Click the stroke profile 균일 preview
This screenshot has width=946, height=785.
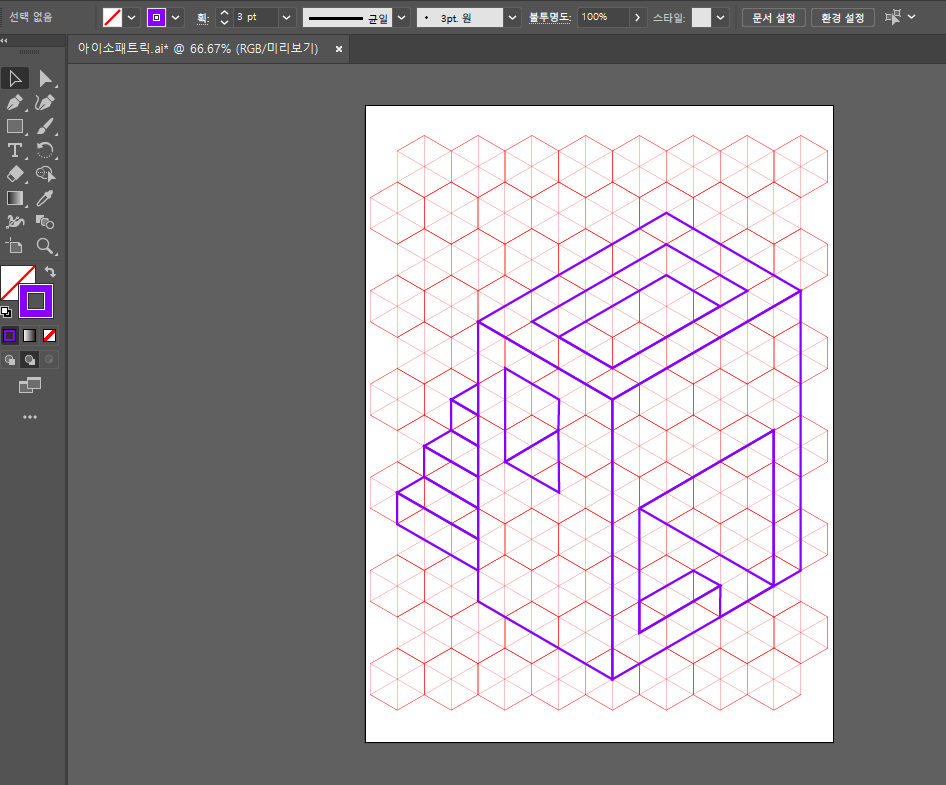(x=348, y=17)
